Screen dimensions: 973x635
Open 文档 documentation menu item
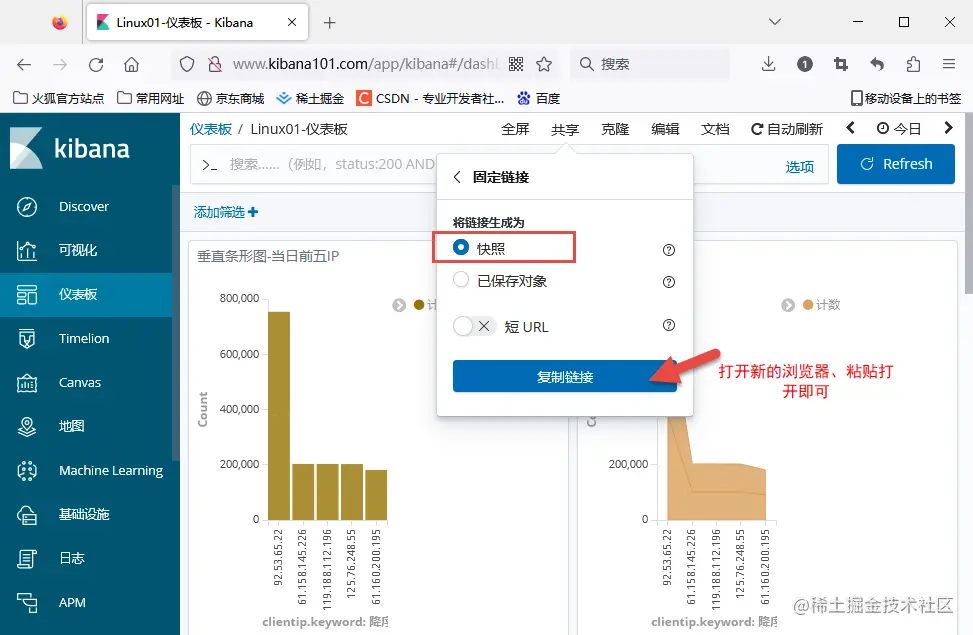click(x=715, y=130)
